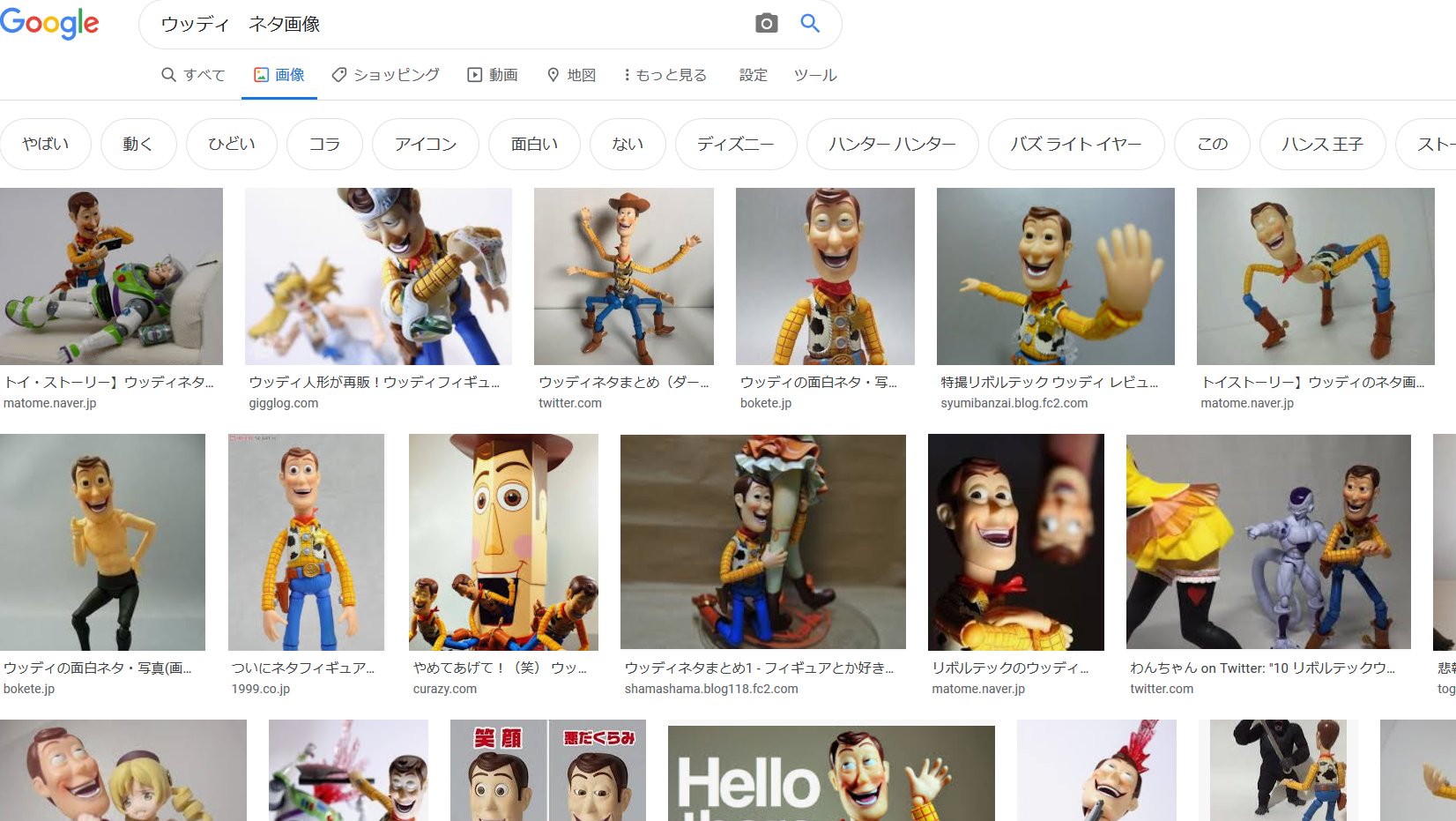
Task: Open the 1999.co.jp Woody figure thumbnail
Action: point(306,542)
